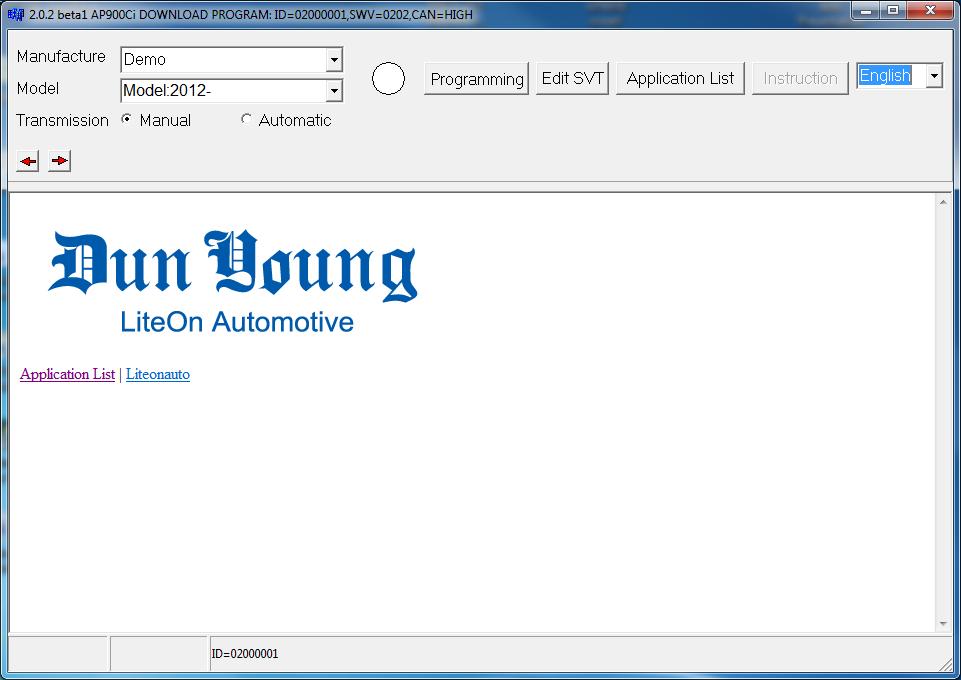
Task: Click the Programming button
Action: click(x=476, y=79)
